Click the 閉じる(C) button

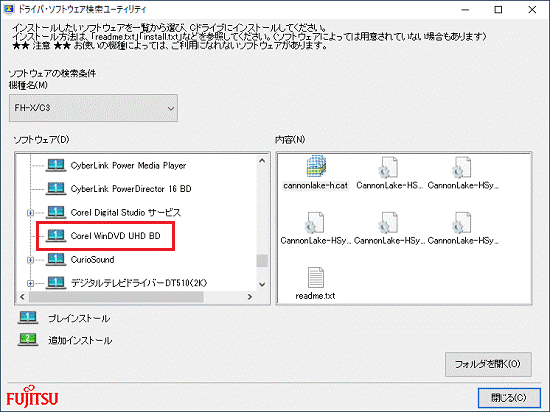coord(509,398)
